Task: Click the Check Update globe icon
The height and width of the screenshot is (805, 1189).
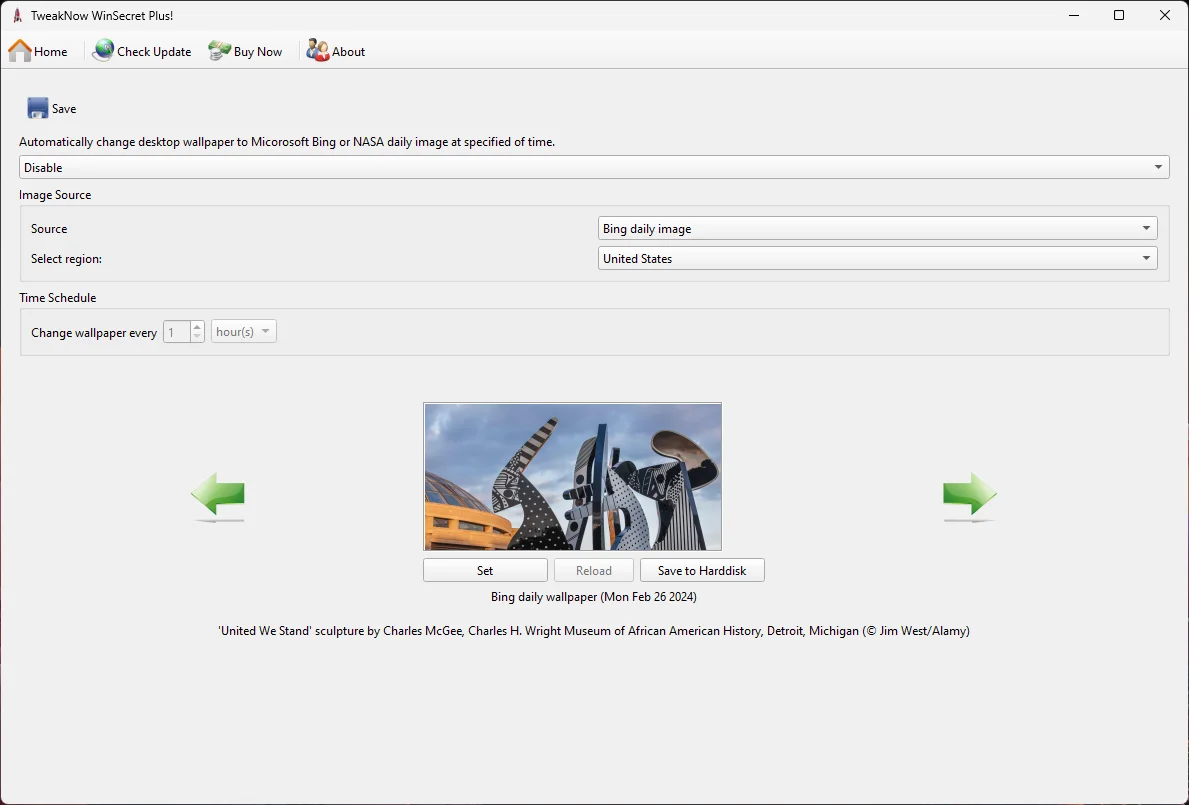Action: pyautogui.click(x=103, y=51)
